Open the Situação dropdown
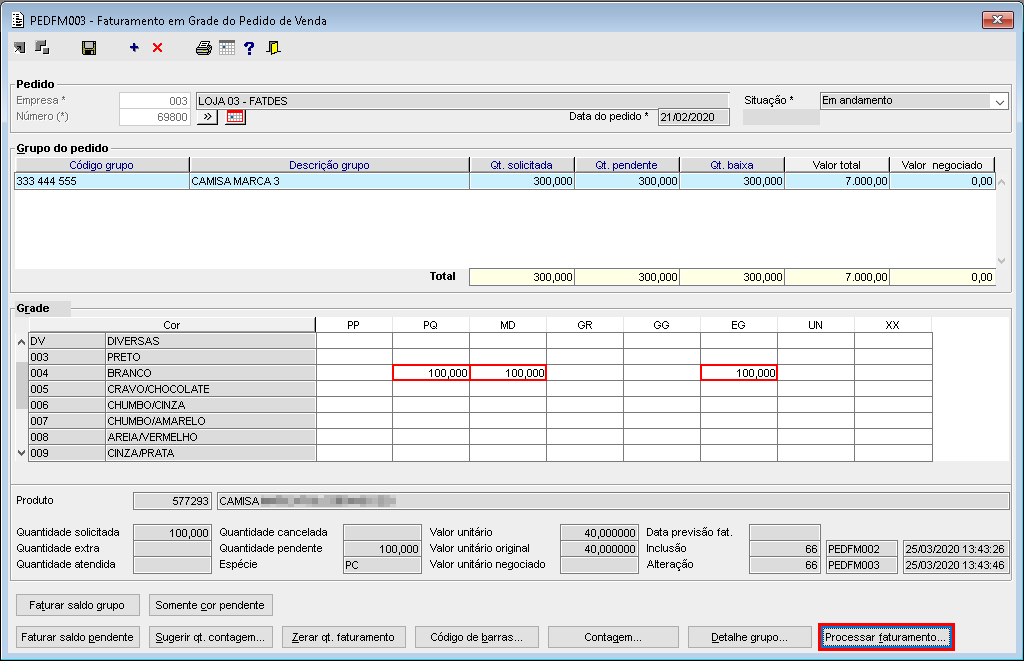The image size is (1024, 661). (x=999, y=101)
